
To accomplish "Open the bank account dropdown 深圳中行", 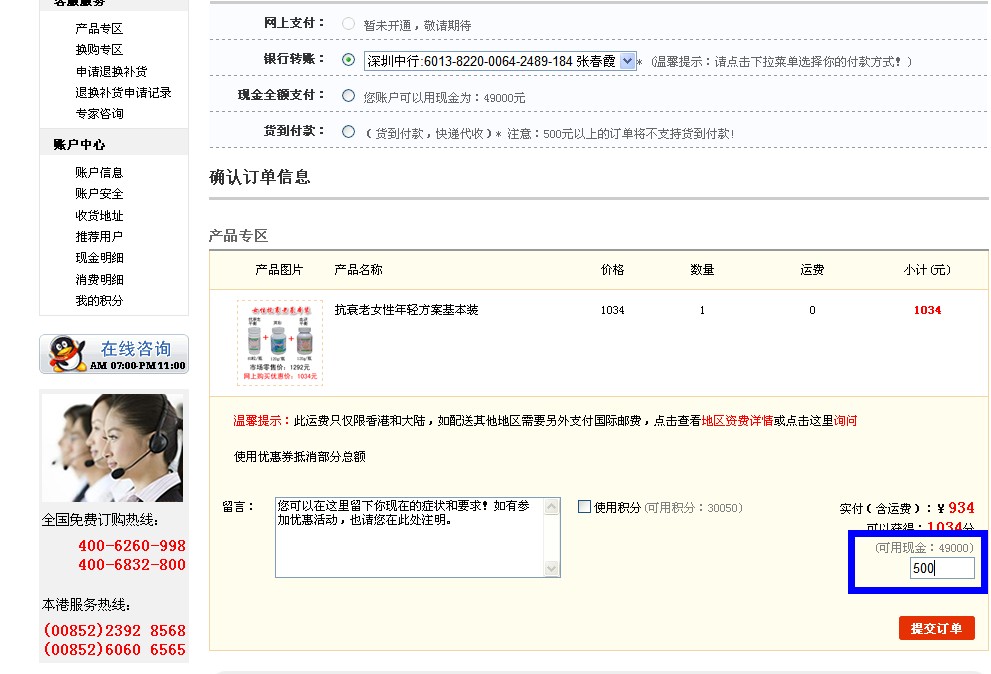I will 500,61.
